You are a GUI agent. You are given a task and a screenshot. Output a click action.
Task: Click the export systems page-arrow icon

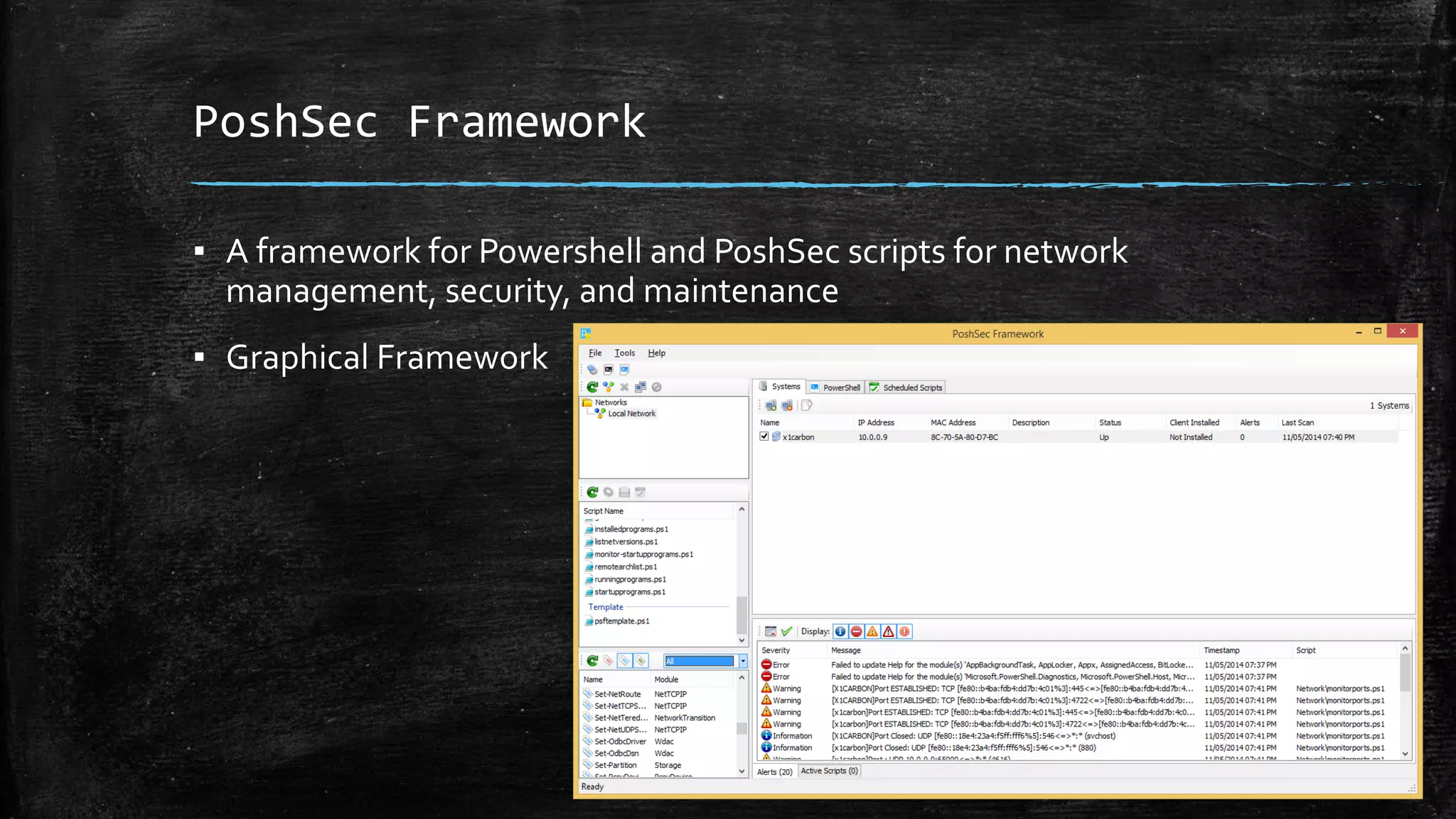(807, 405)
